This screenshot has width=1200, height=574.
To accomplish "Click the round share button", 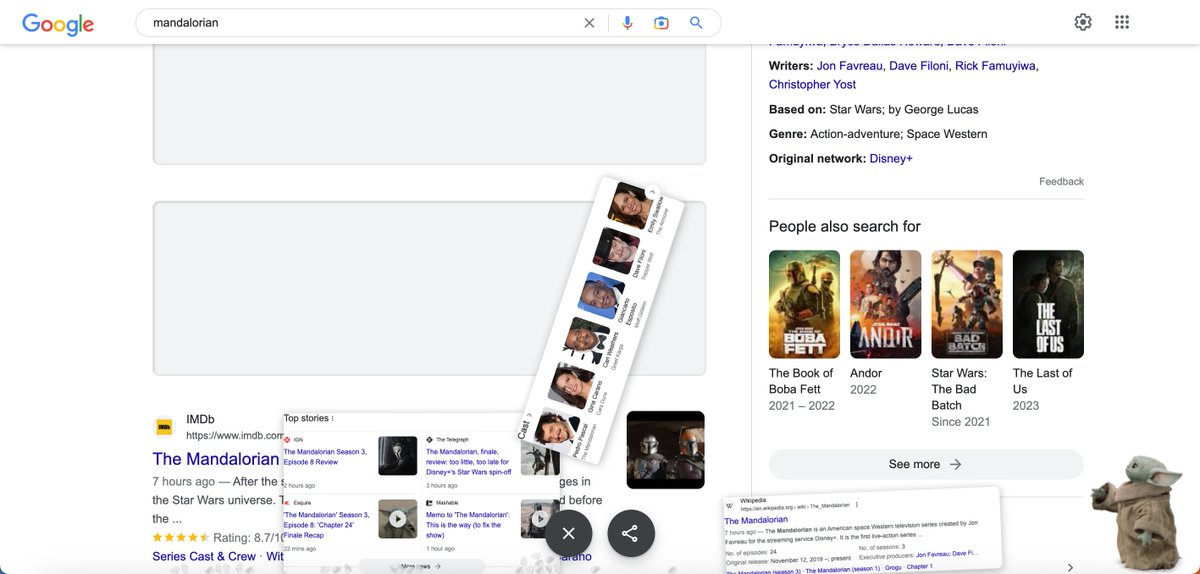I will [x=630, y=533].
